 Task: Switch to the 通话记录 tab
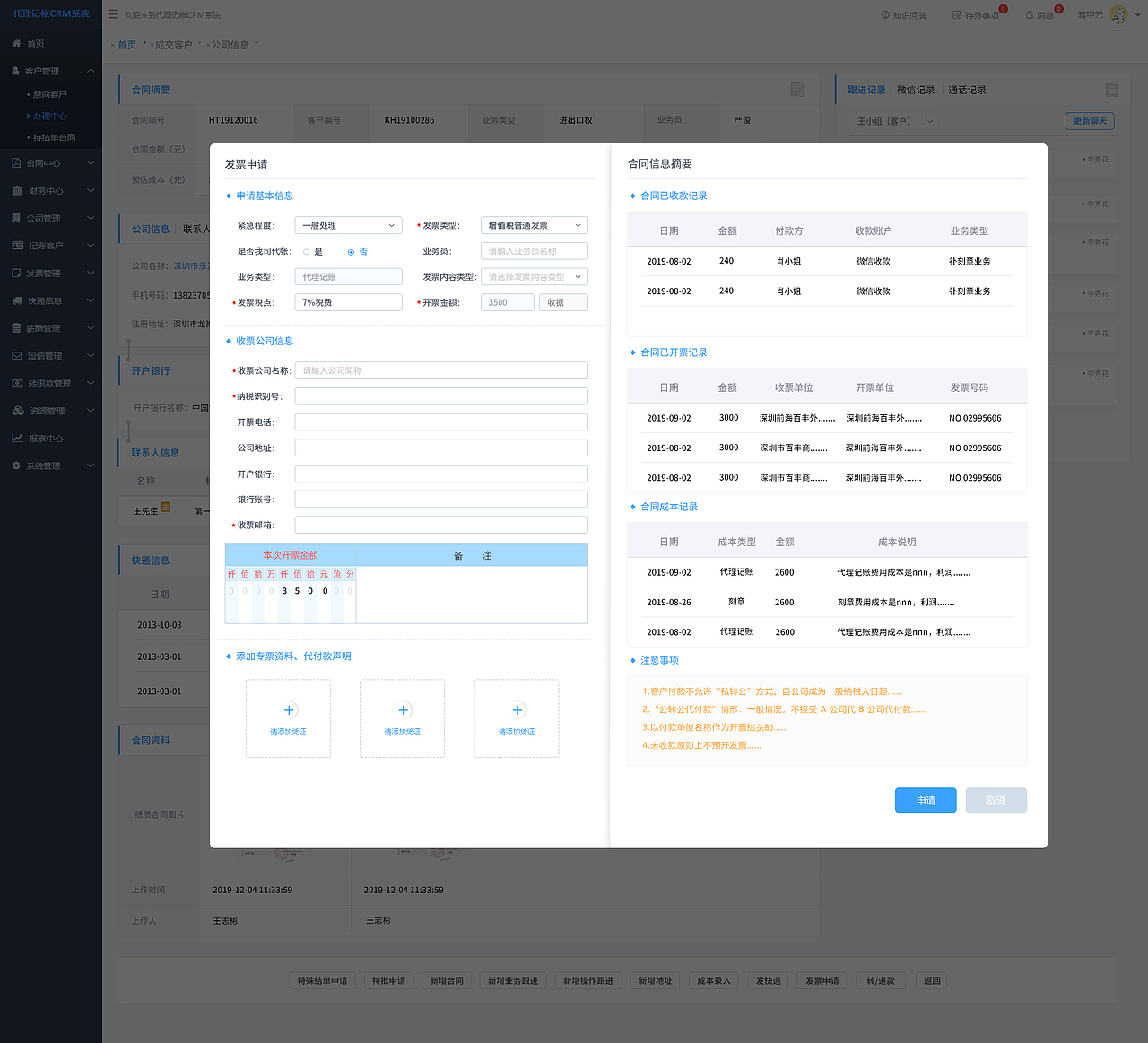click(967, 90)
